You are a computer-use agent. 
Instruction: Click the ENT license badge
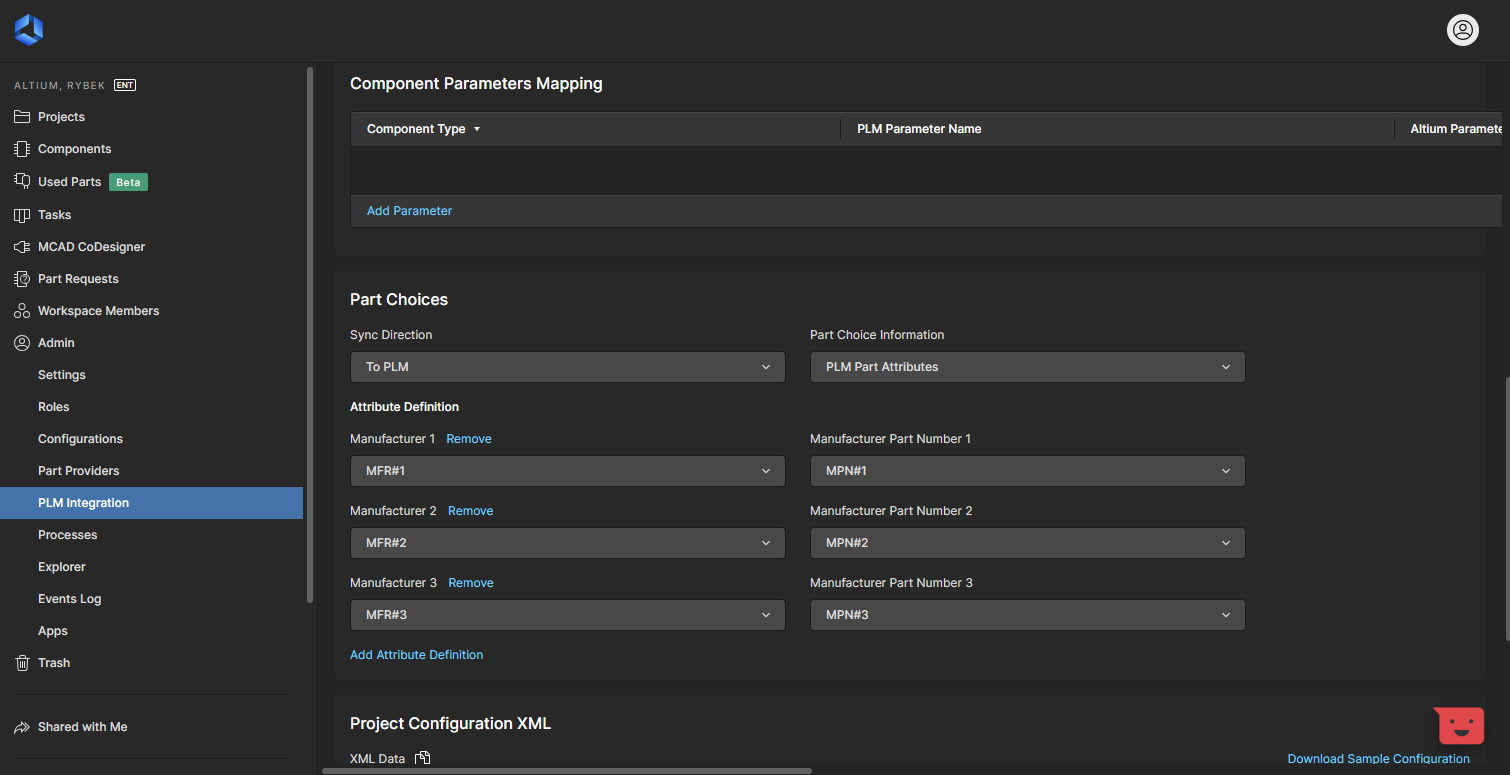125,85
